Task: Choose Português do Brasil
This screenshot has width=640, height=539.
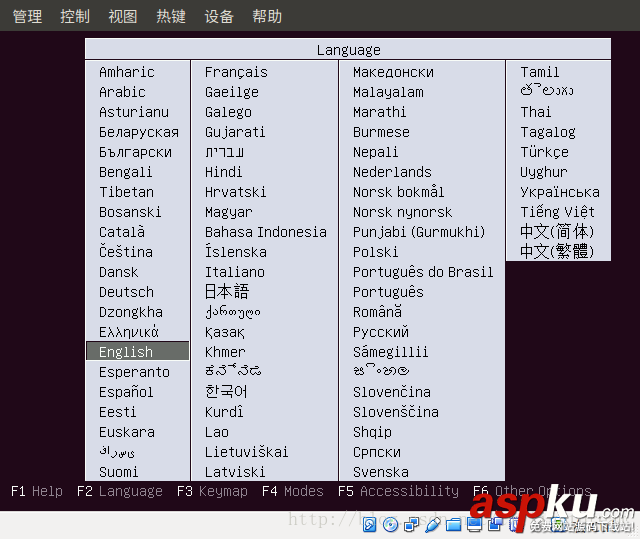Action: click(x=423, y=272)
